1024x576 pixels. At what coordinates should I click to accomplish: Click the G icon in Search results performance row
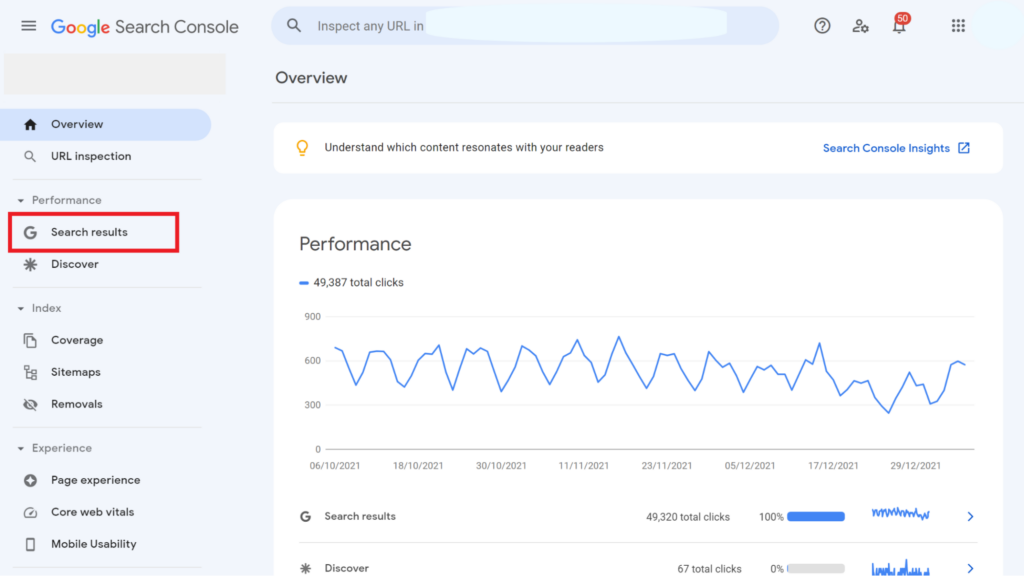tap(305, 517)
